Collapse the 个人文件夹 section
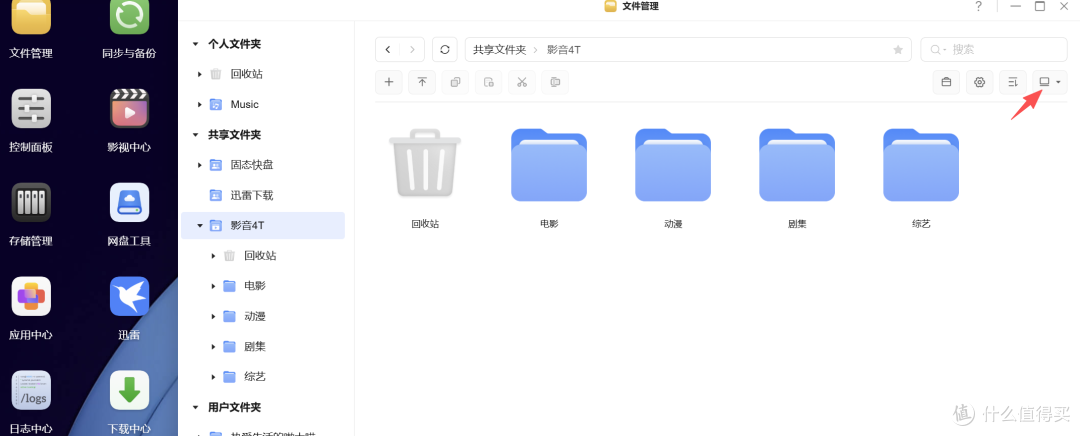The height and width of the screenshot is (436, 1080). click(196, 44)
